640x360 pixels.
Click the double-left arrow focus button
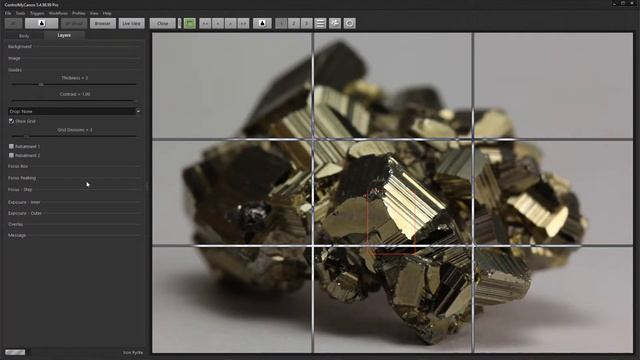pos(205,23)
